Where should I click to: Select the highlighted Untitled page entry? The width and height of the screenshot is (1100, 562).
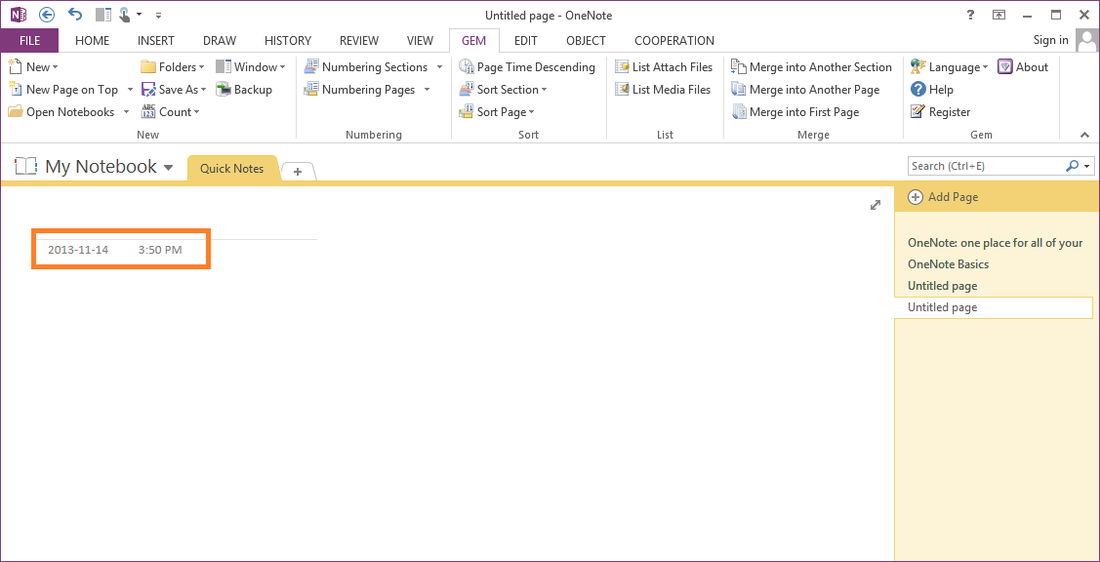(x=994, y=307)
